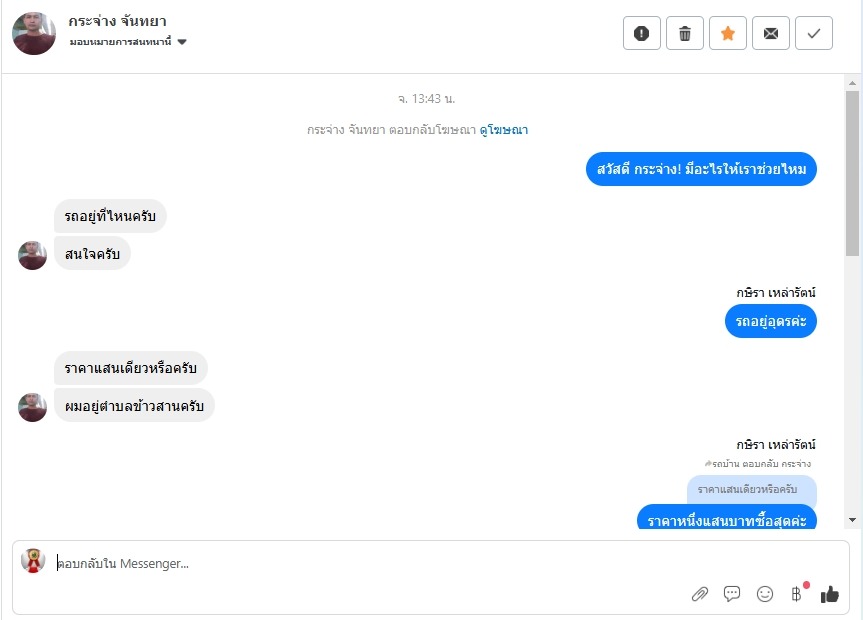Mark conversation unread with envelope icon

(x=771, y=34)
